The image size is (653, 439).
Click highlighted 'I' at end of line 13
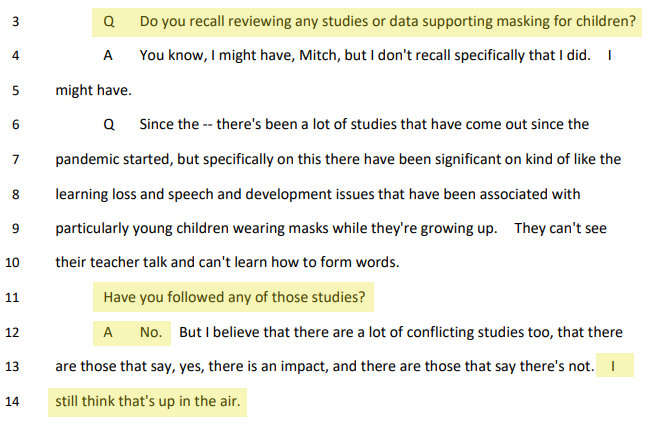pos(614,365)
